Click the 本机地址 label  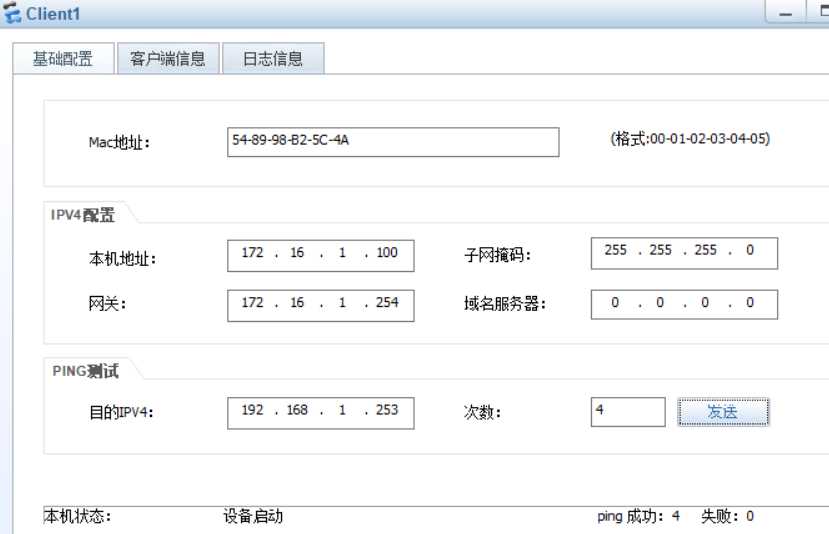(122, 259)
